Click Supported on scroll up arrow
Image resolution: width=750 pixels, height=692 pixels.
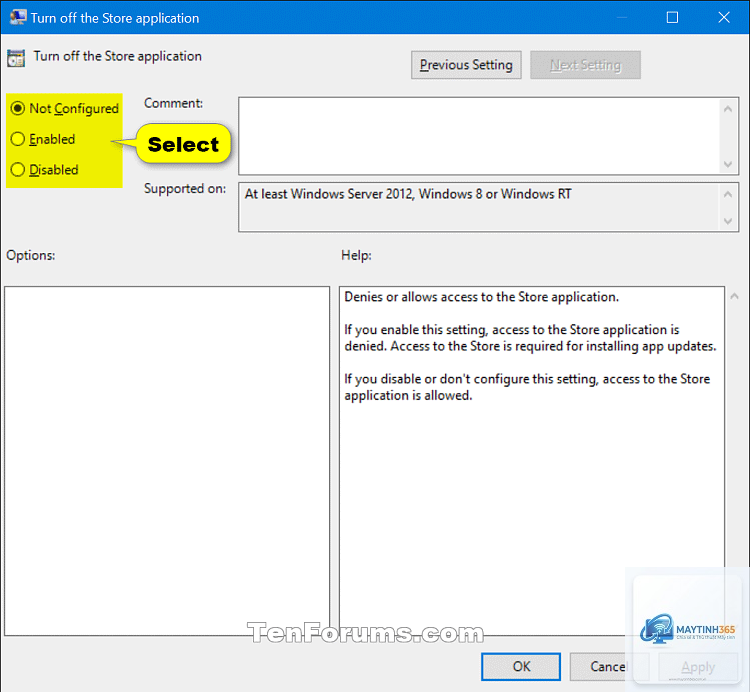tap(728, 194)
